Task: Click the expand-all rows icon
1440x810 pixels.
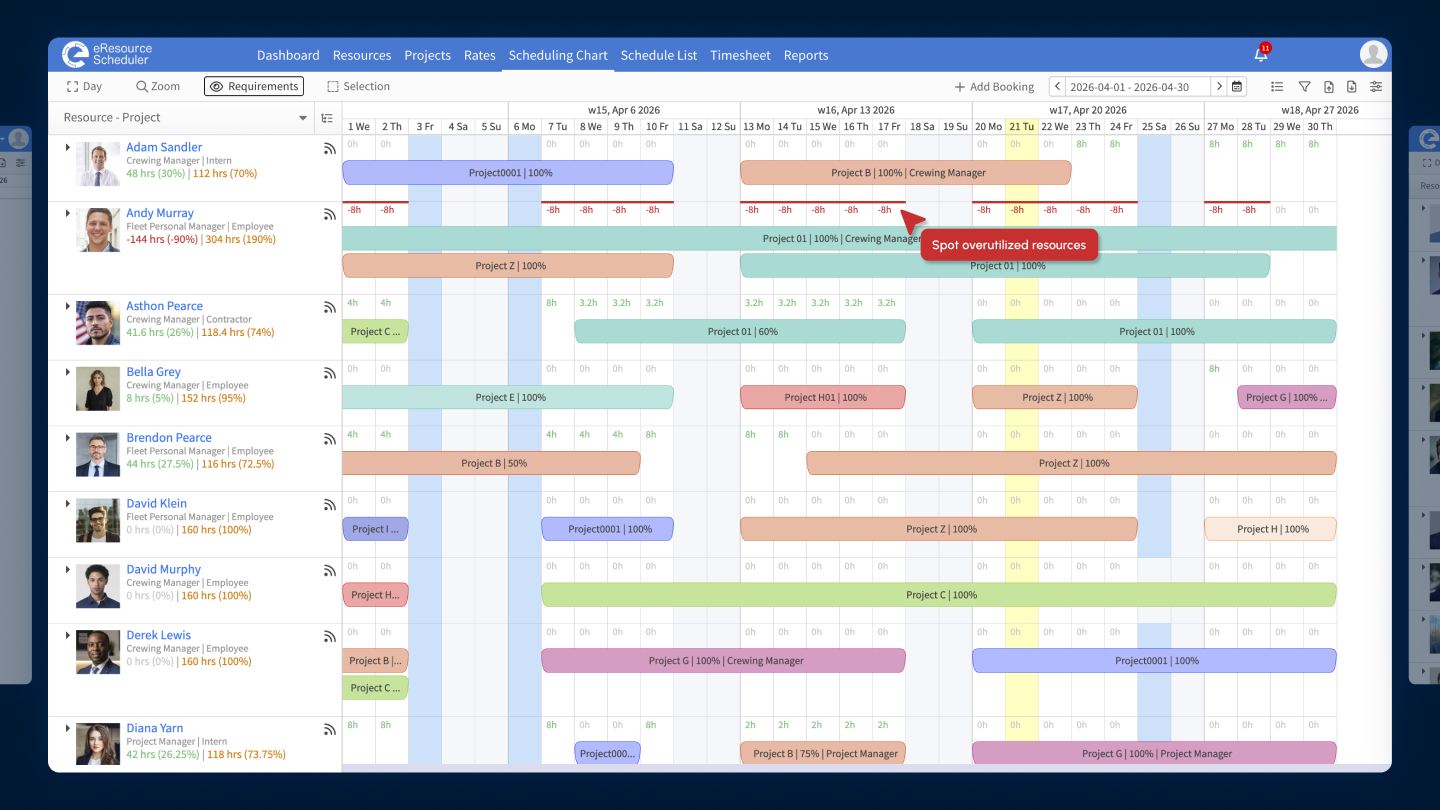Action: tap(327, 118)
